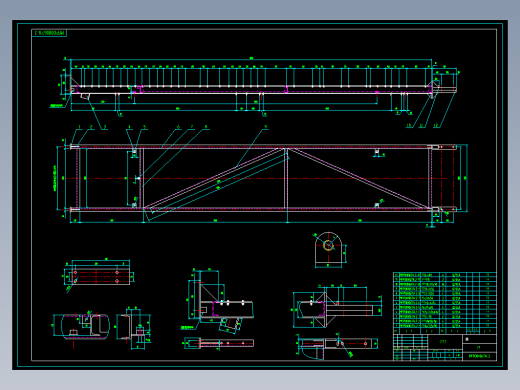Click part balloon number 3 leader label
Image resolution: width=520 pixels, height=390 pixels.
click(105, 127)
